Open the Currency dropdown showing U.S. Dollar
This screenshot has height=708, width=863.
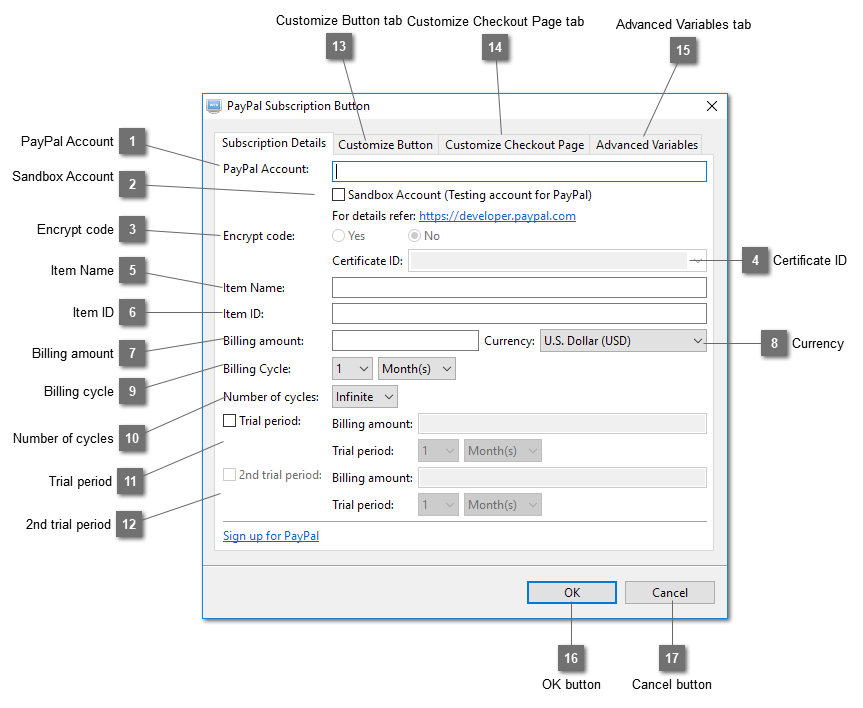pos(623,341)
